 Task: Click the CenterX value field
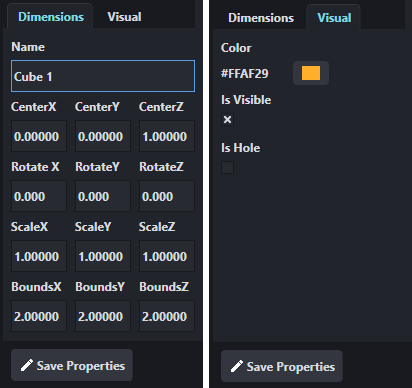tap(39, 136)
